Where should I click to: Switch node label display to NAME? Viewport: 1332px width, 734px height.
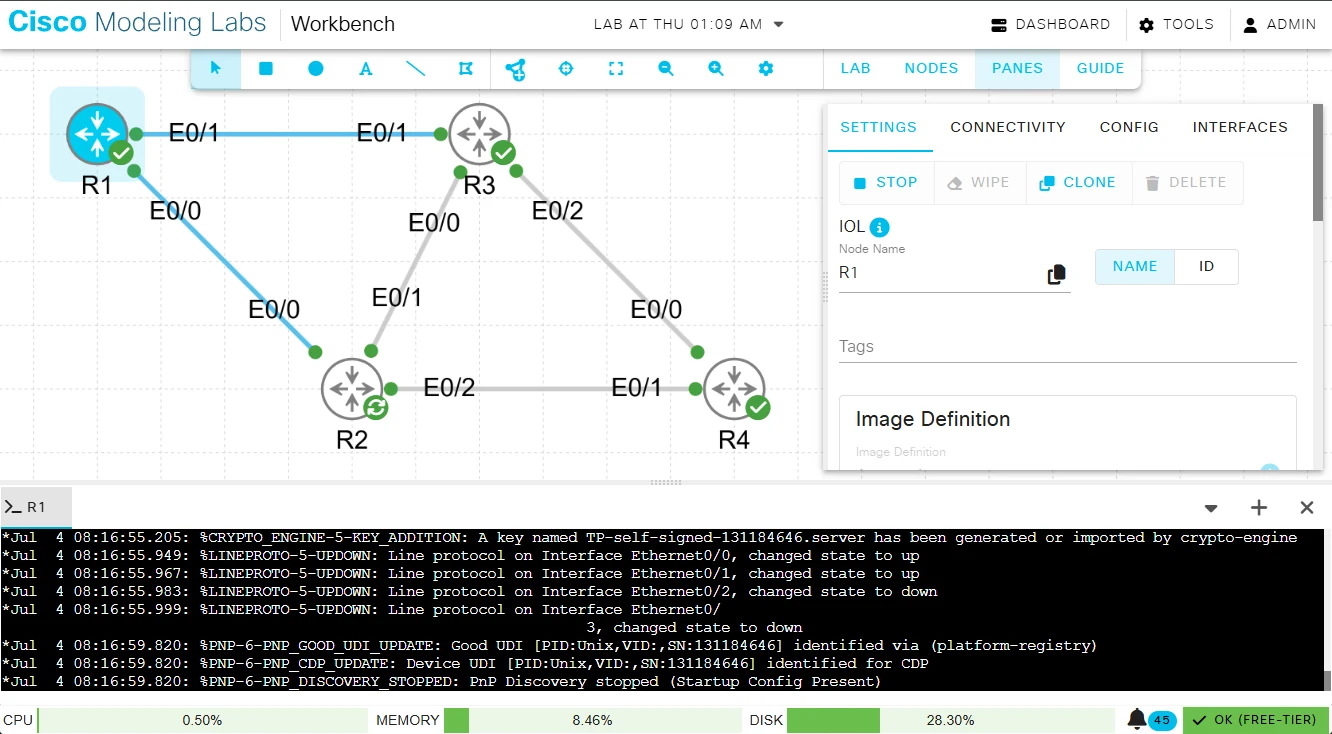1135,267
